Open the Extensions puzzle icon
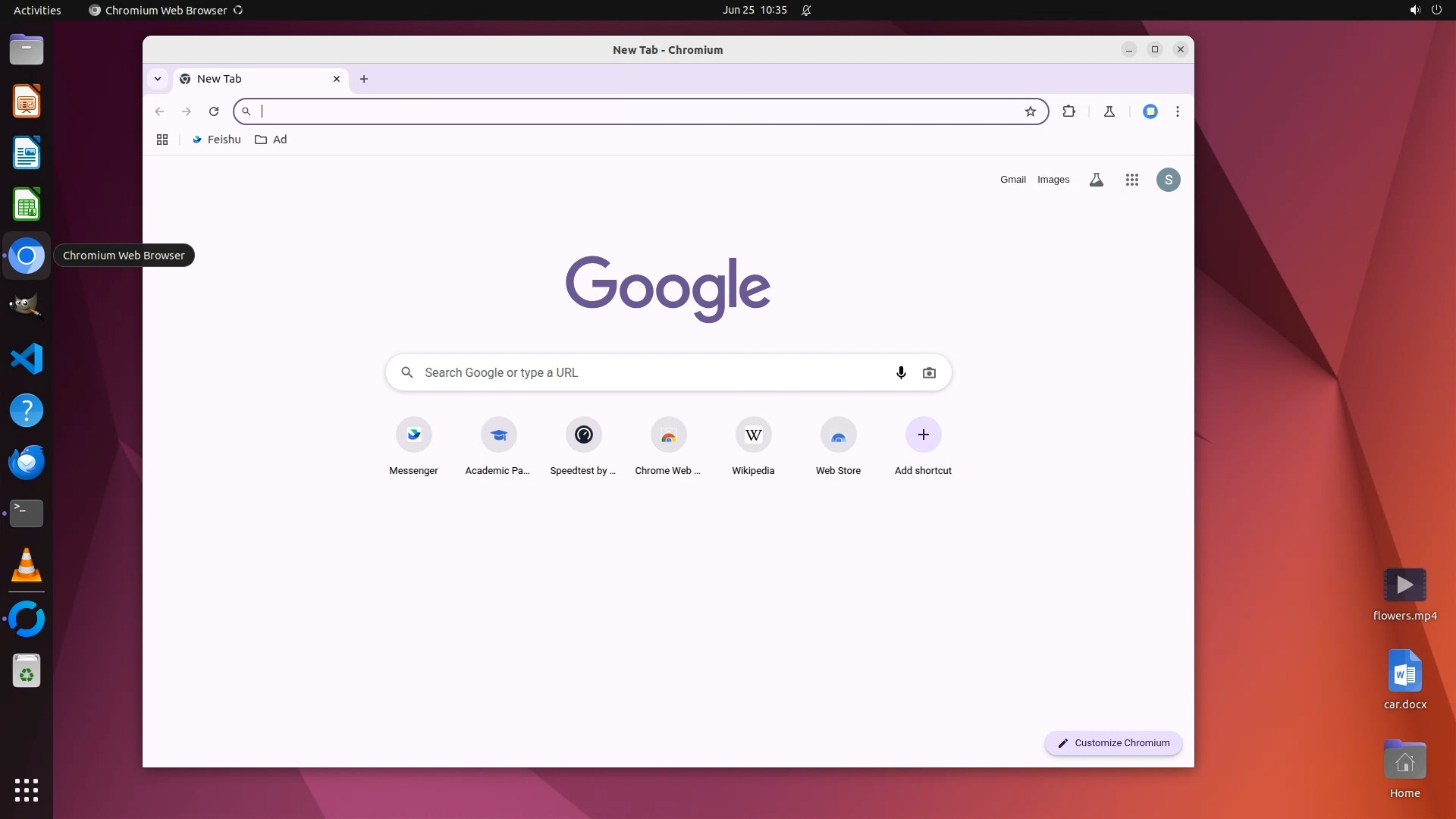 coord(1068,111)
